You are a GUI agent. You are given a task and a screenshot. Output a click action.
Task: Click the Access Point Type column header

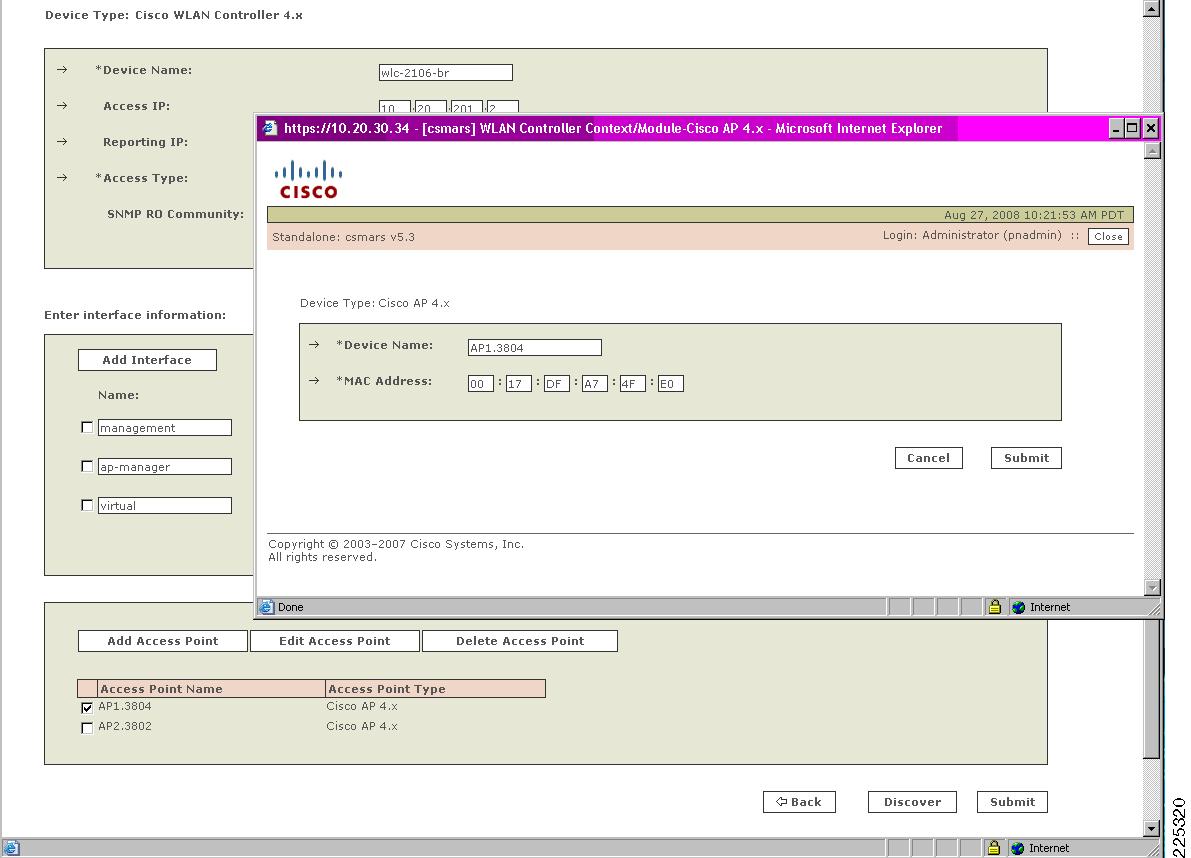pos(435,689)
